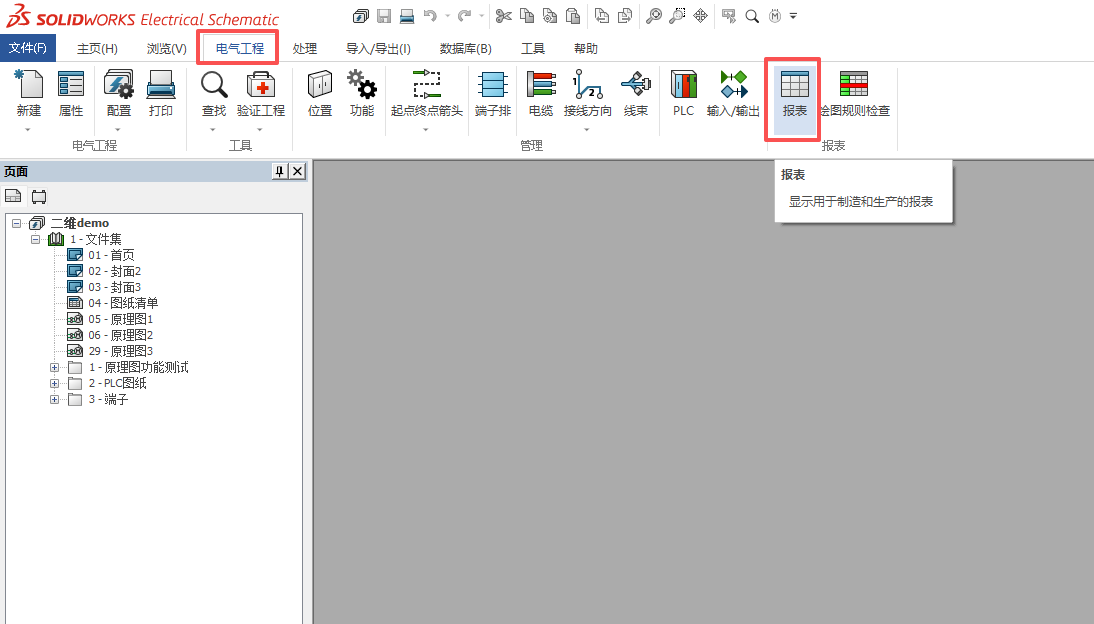Open the 端子排 (Terminal strips) manager
The image size is (1094, 624).
pyautogui.click(x=492, y=96)
